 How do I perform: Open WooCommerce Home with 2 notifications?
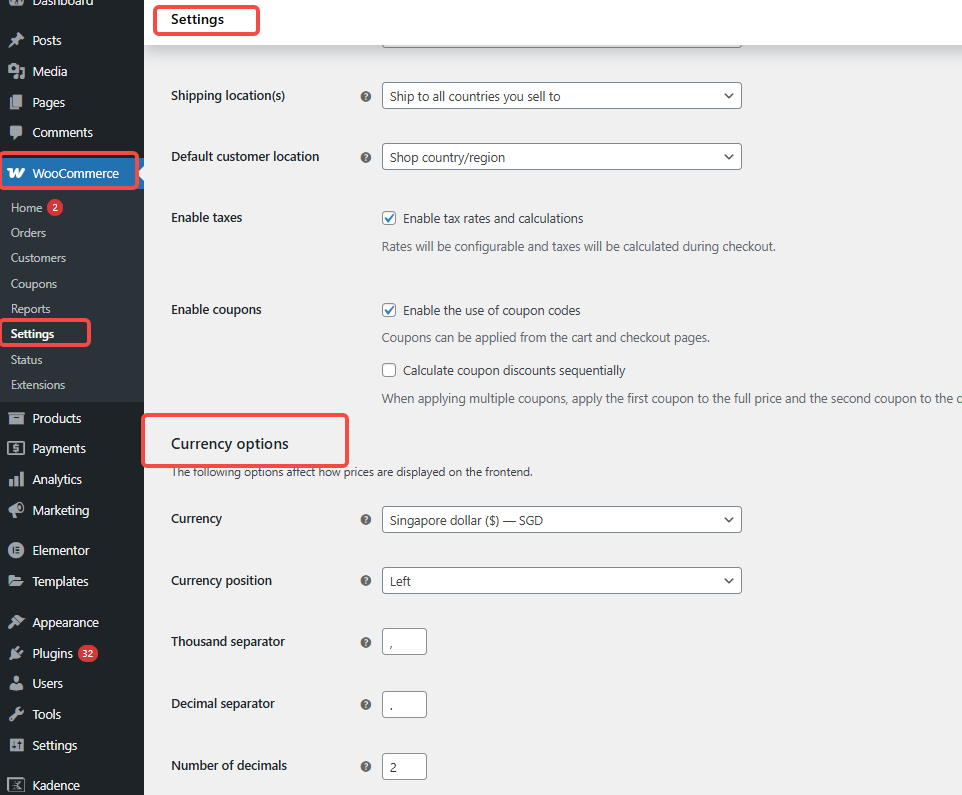point(27,208)
